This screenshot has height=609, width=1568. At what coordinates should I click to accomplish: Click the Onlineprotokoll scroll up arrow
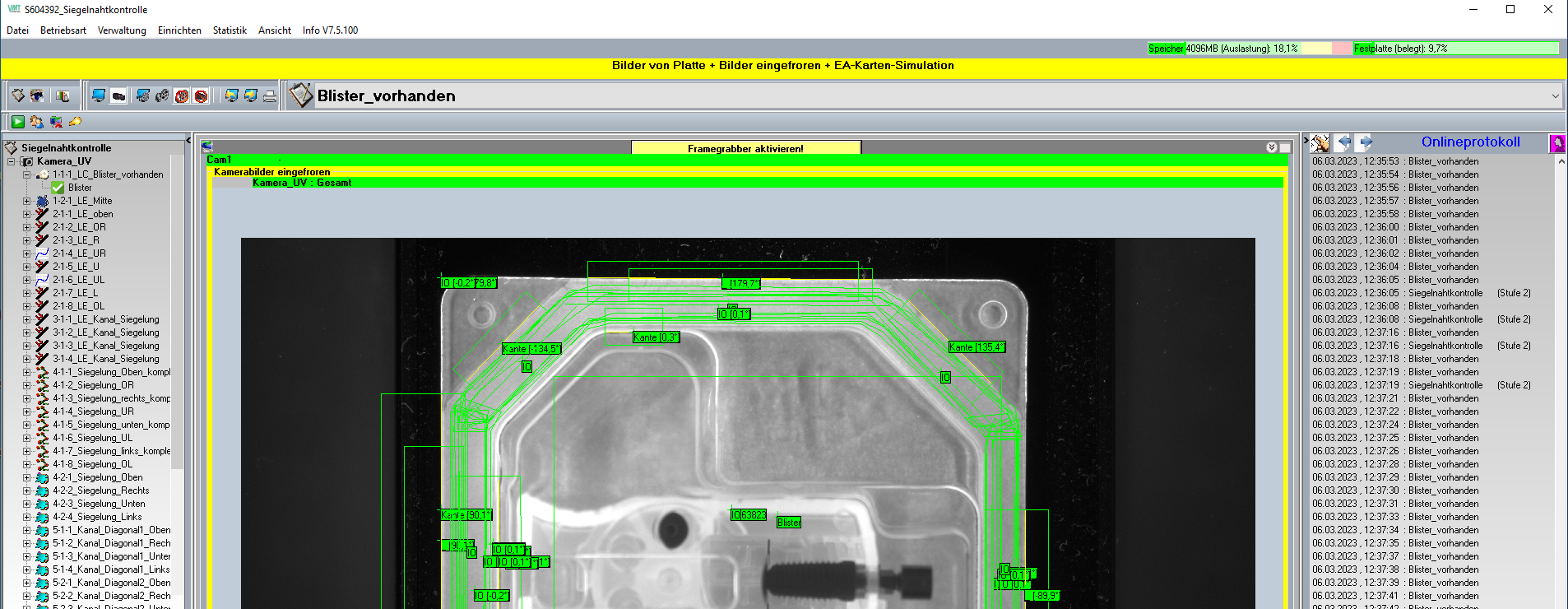[1561, 162]
